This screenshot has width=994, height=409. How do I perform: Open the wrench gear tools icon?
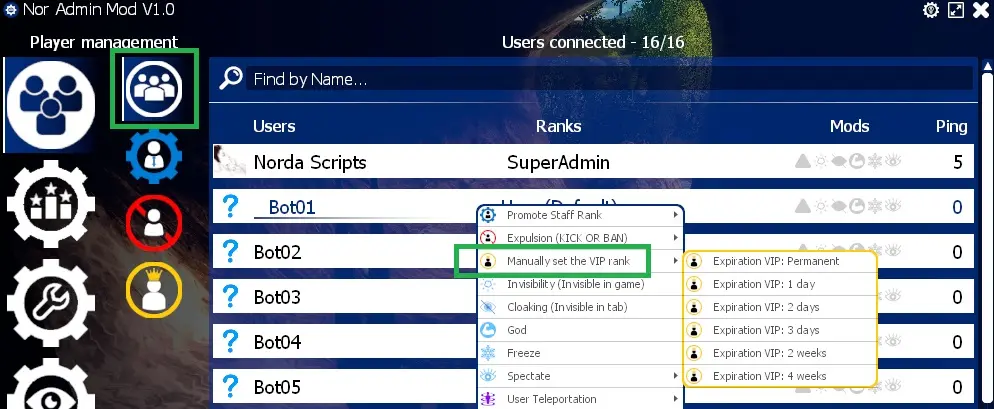click(51, 303)
